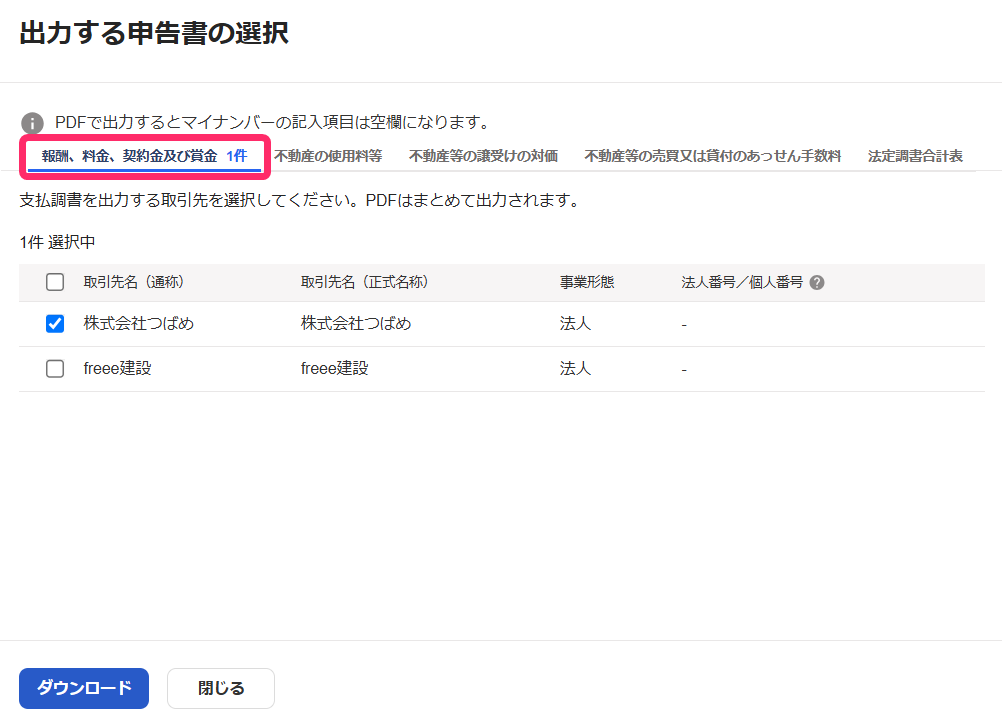Click freee建設 in the 通称 column
Image resolution: width=1002 pixels, height=721 pixels.
[x=118, y=368]
